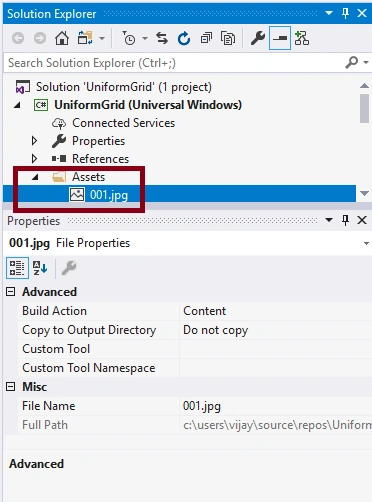Collapse the Advanced property category
This screenshot has width=372, height=502.
pyautogui.click(x=11, y=292)
